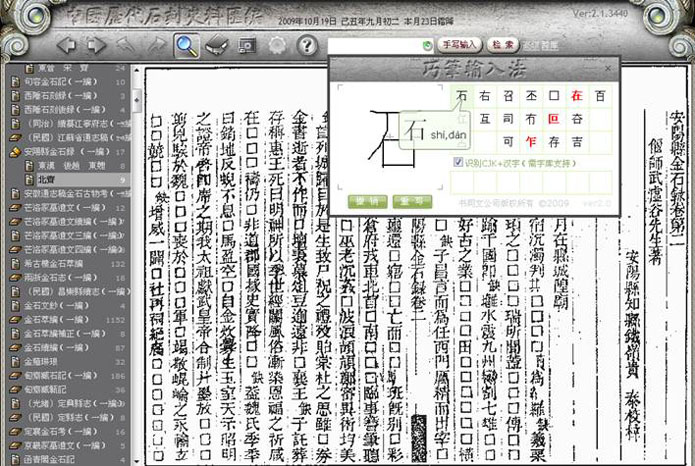Image resolution: width=695 pixels, height=466 pixels.
Task: Click the 重写 rewrite button
Action: click(x=412, y=202)
